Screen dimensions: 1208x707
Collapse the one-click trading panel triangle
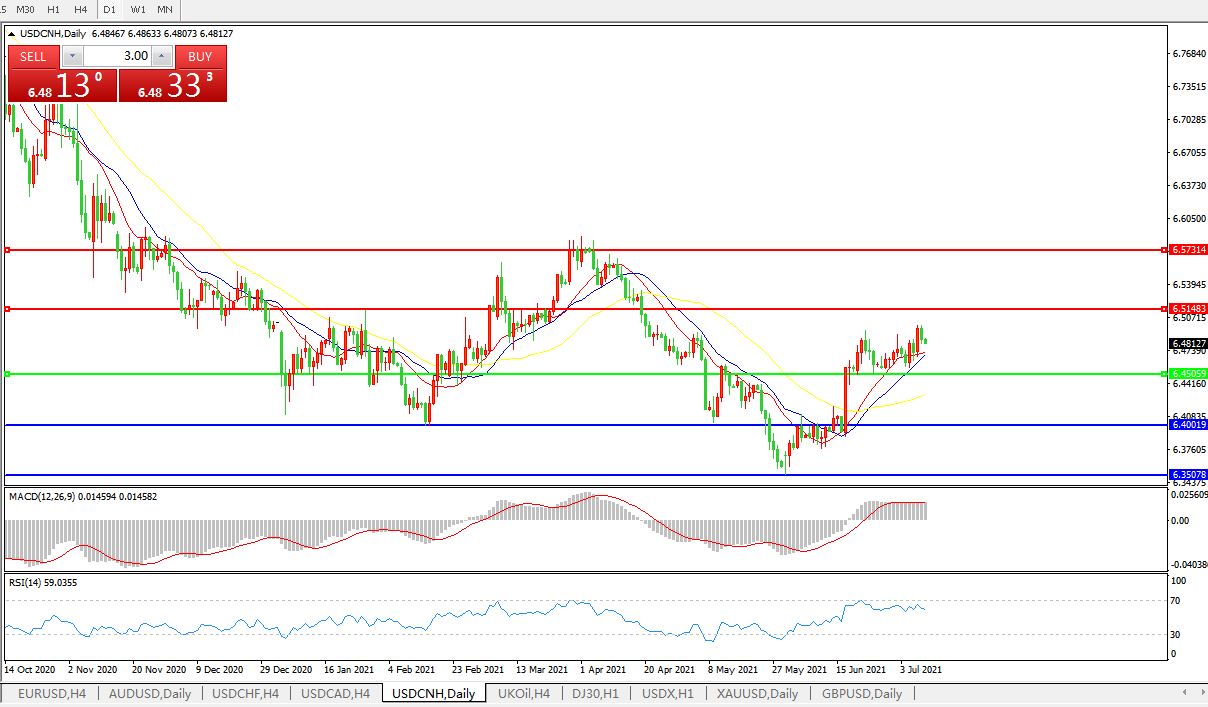[x=12, y=33]
